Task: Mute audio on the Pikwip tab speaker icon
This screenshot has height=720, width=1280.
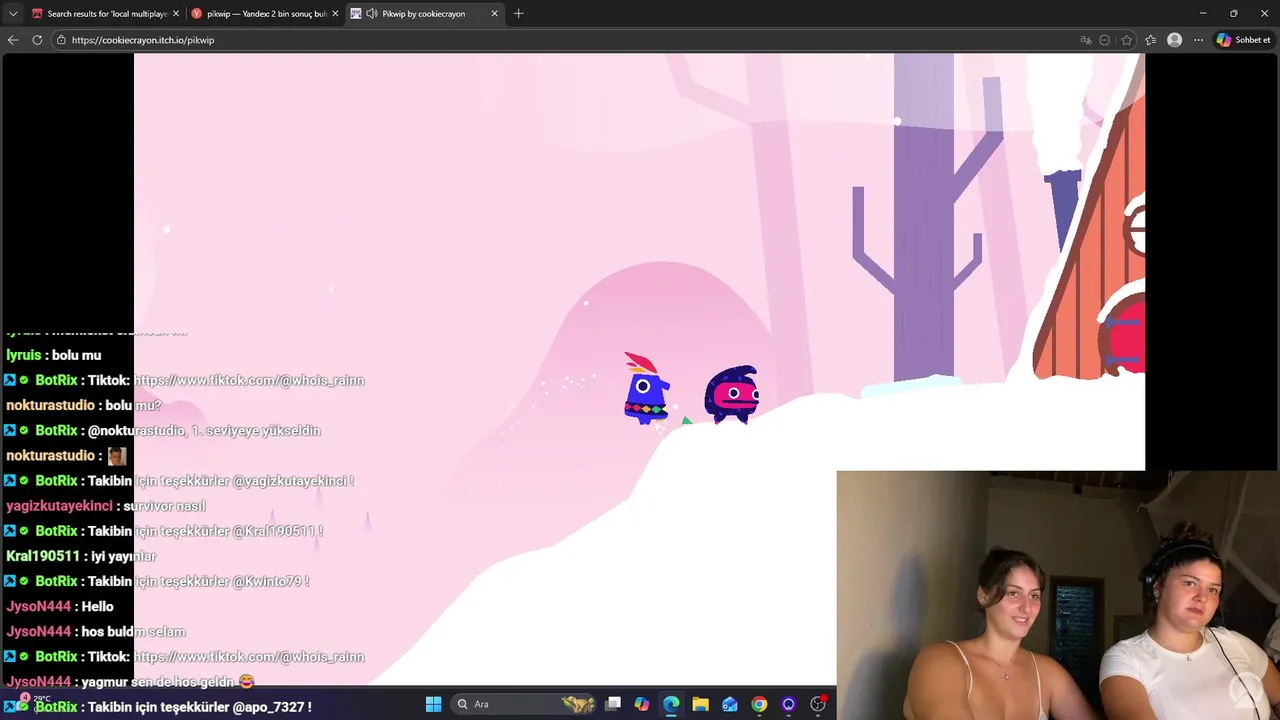Action: (372, 14)
